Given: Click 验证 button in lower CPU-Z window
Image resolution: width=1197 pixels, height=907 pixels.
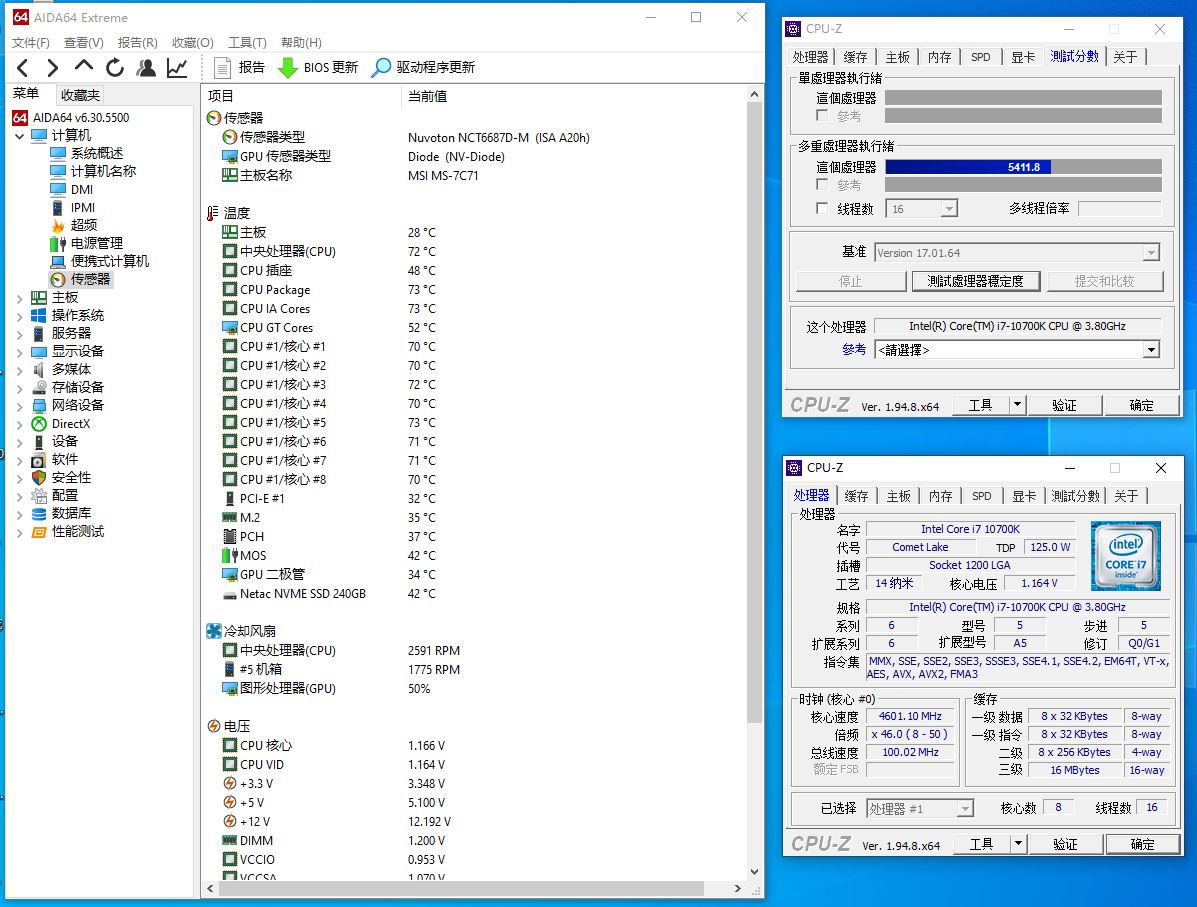Looking at the screenshot, I should [x=1064, y=844].
